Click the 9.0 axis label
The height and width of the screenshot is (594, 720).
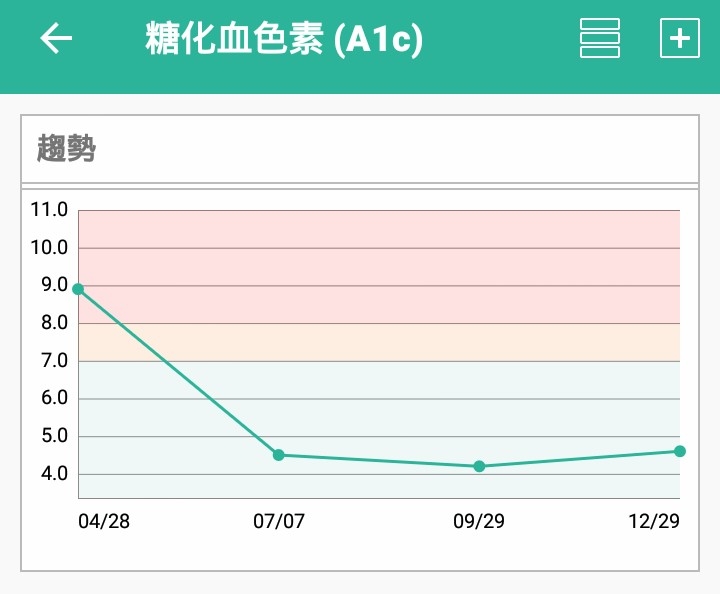point(54,285)
